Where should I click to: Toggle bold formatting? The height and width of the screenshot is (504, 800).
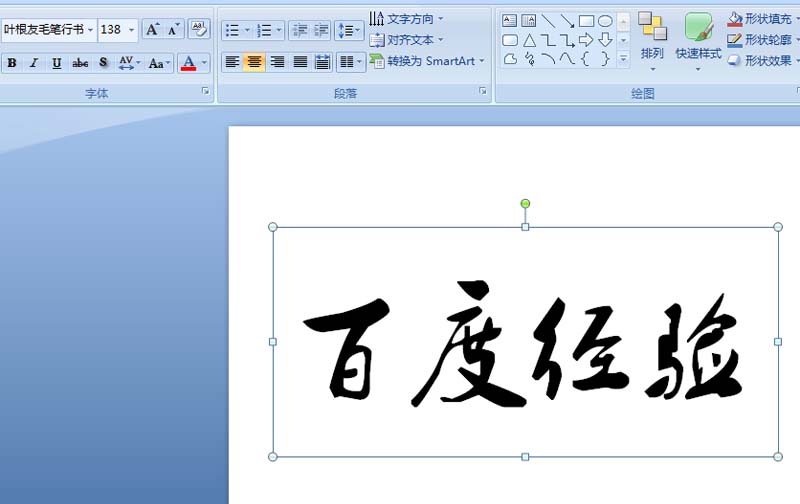12,63
